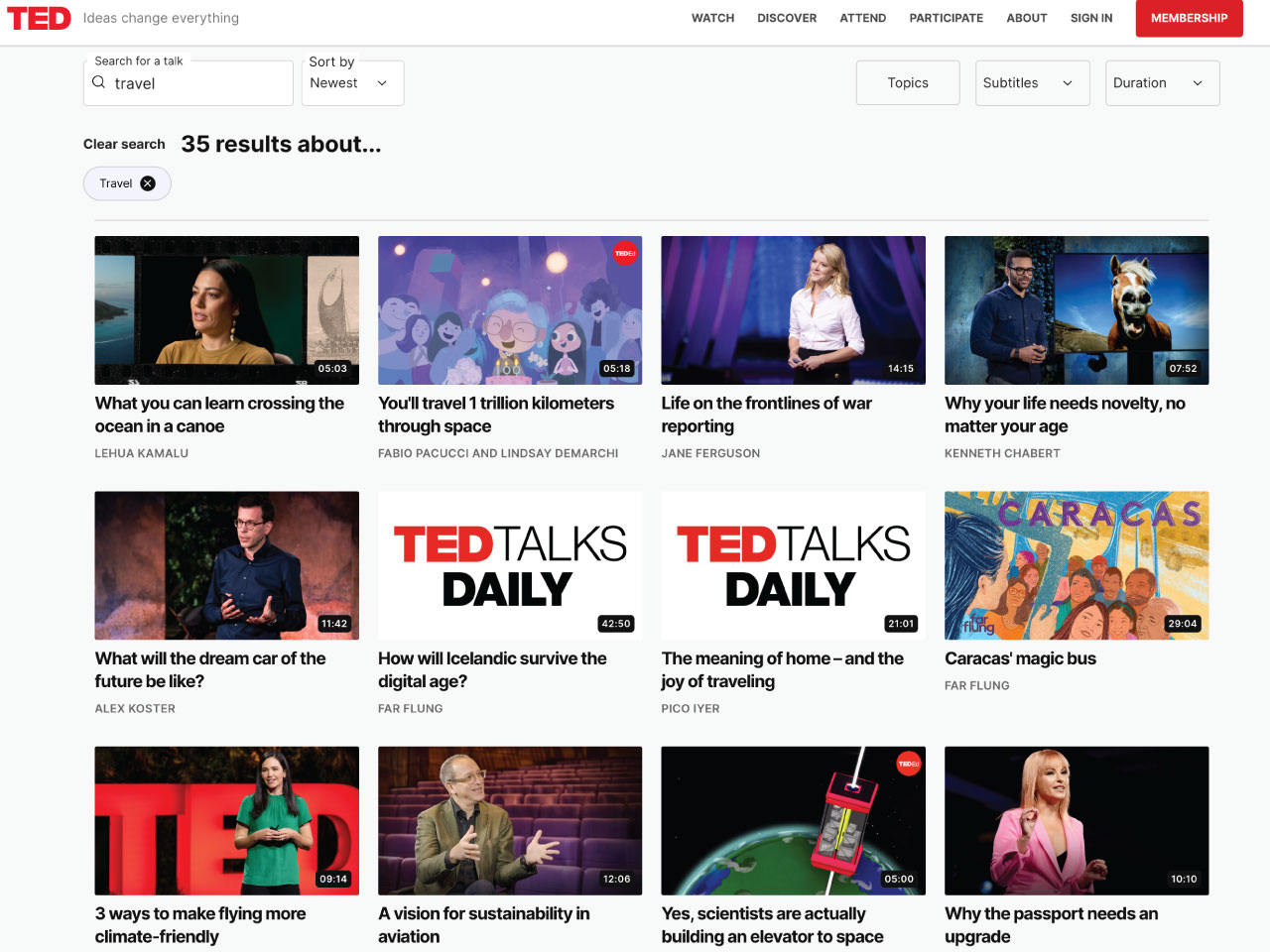This screenshot has width=1270, height=952.
Task: Click title "What you can learn crossing the ocean in a canoe"
Action: [219, 415]
